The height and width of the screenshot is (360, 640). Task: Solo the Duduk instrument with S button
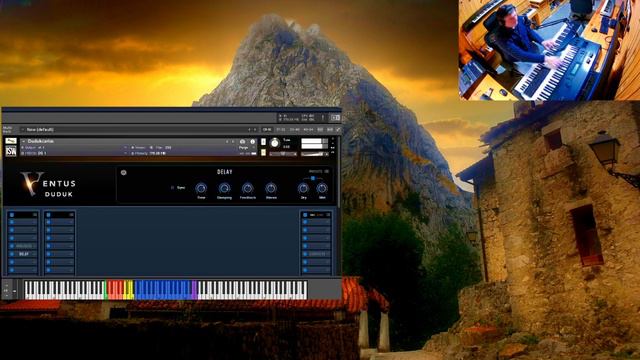(263, 142)
